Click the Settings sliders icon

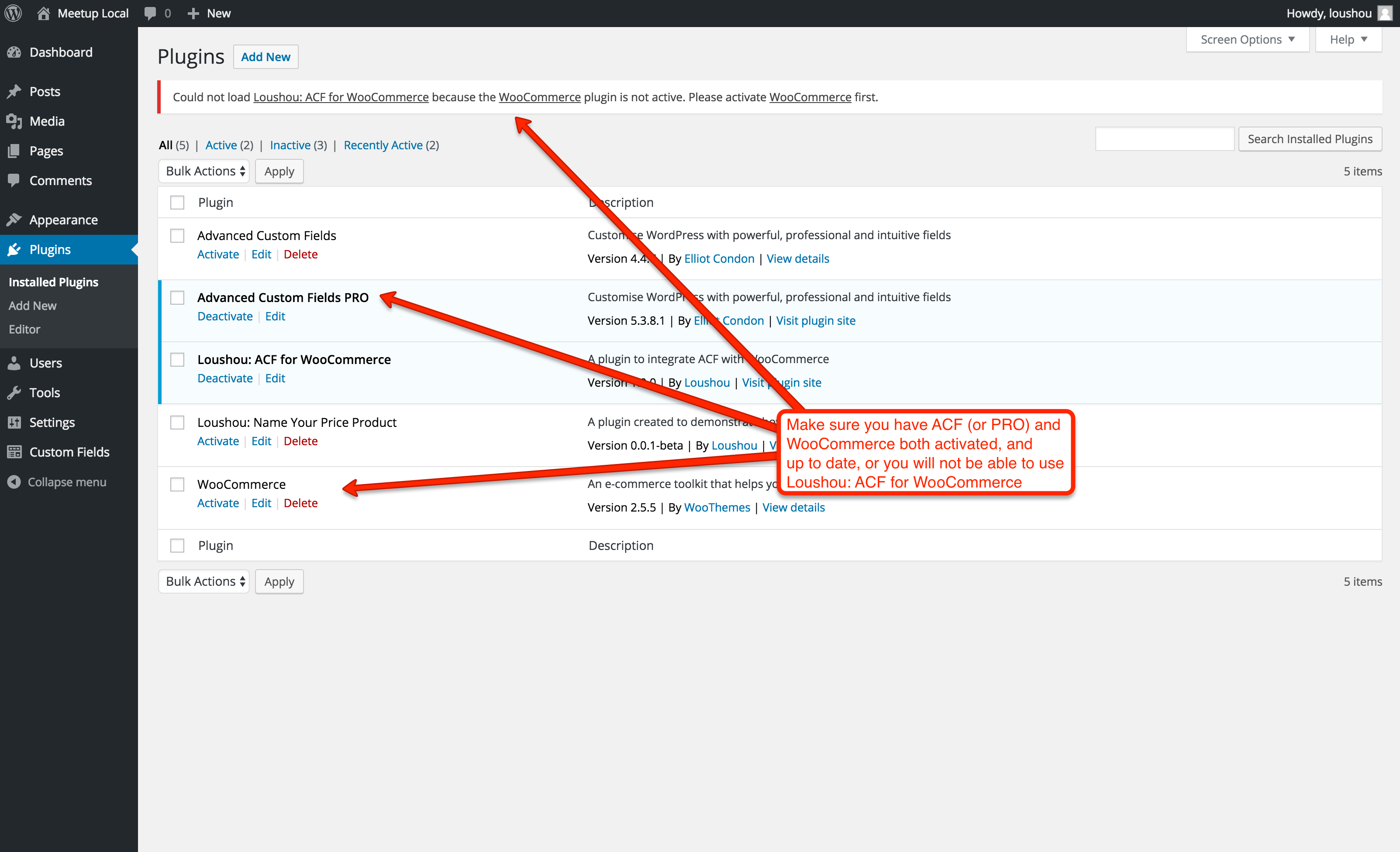14,422
